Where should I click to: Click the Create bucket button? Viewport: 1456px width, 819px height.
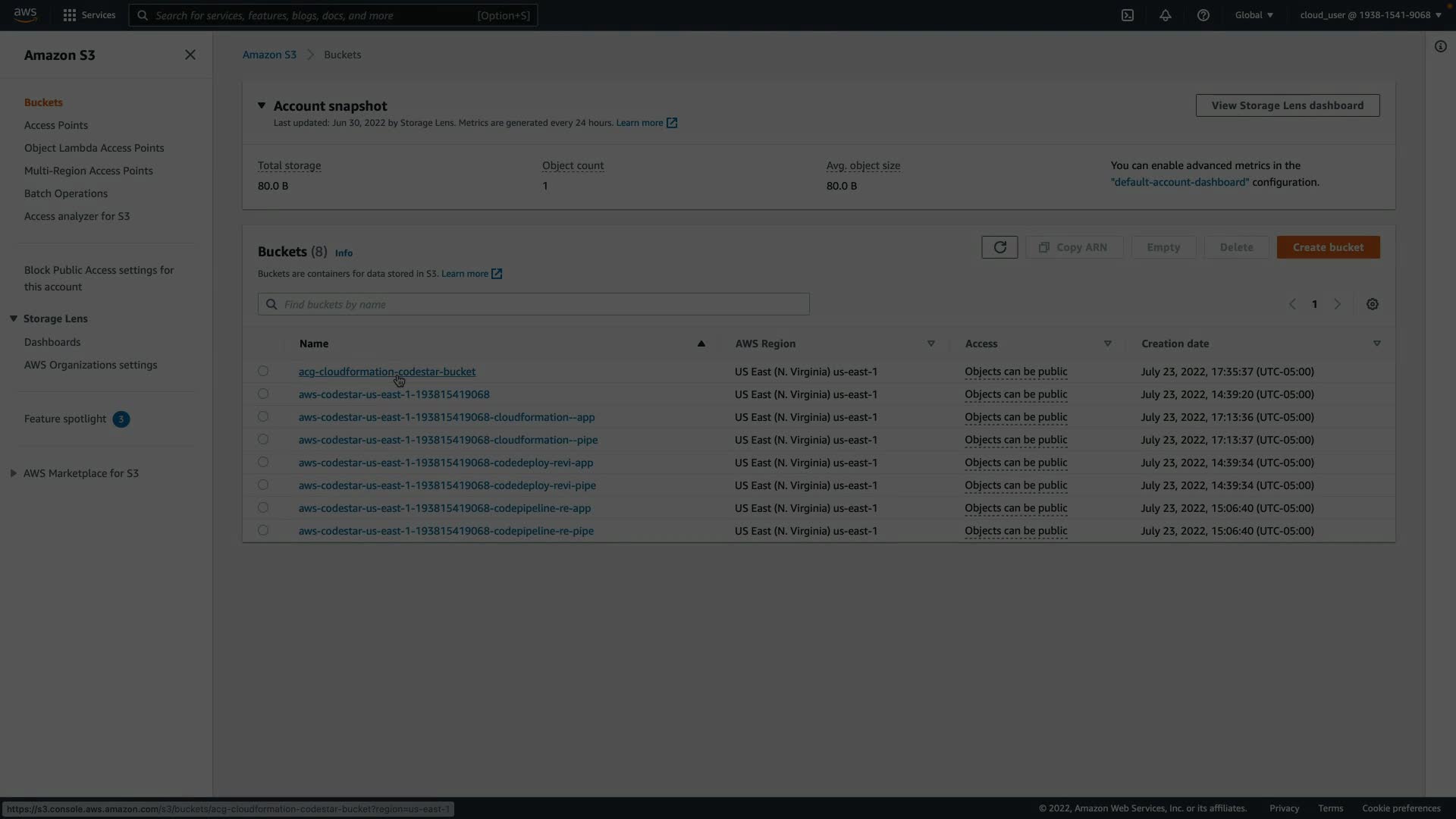1328,247
